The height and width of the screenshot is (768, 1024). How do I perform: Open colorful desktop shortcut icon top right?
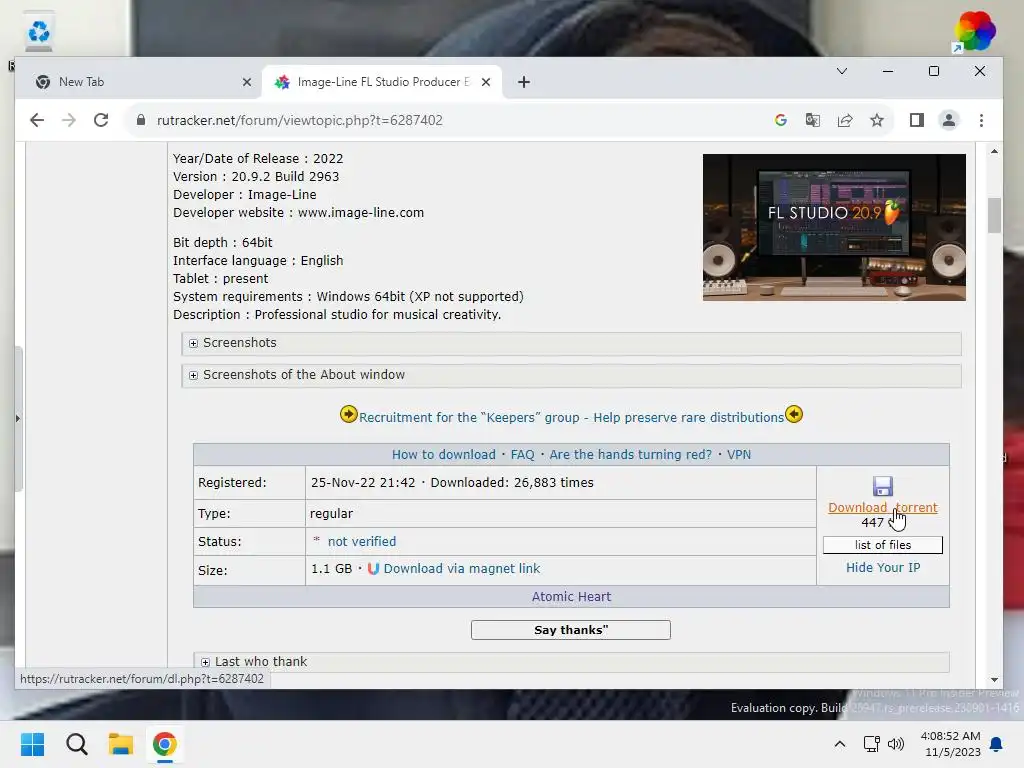[x=974, y=31]
